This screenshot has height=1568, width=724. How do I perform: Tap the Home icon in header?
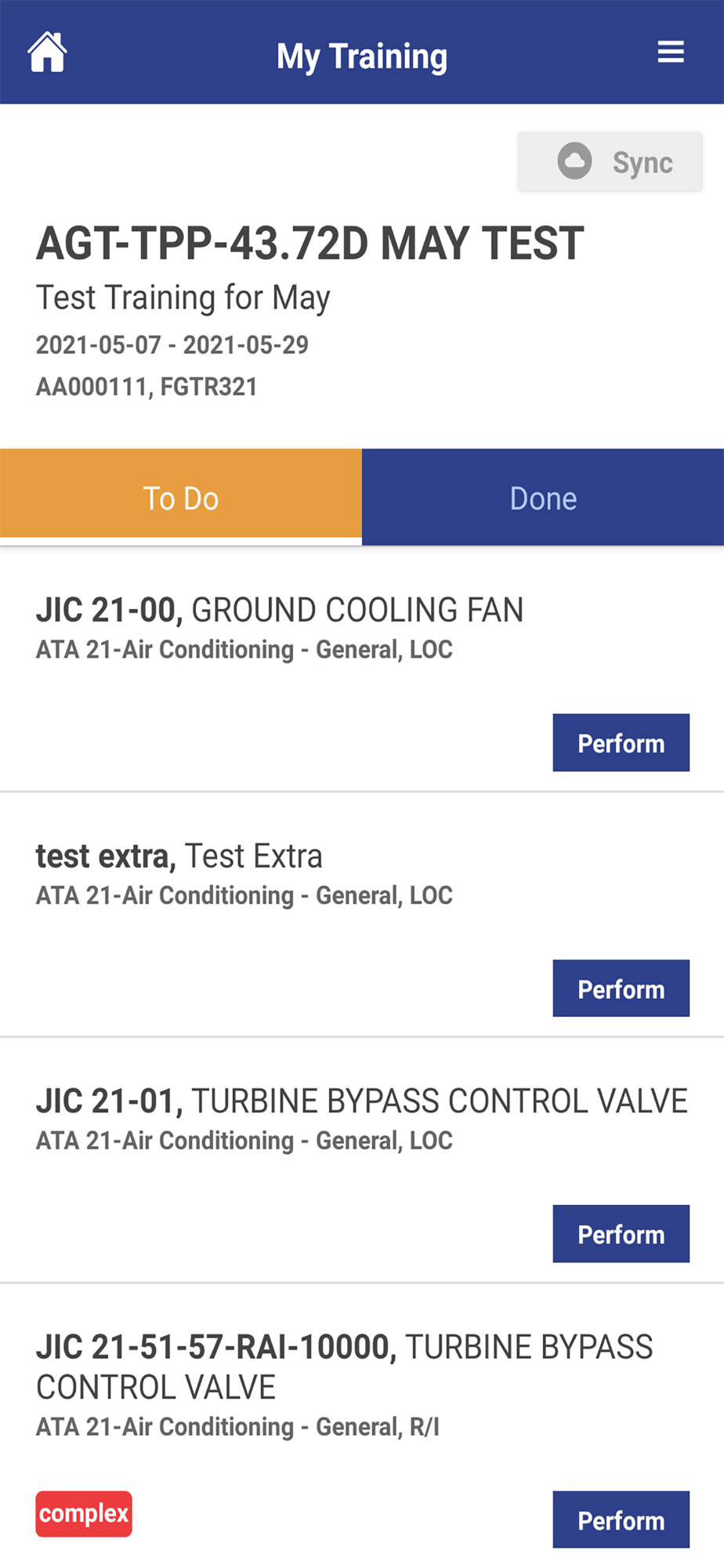coord(47,53)
